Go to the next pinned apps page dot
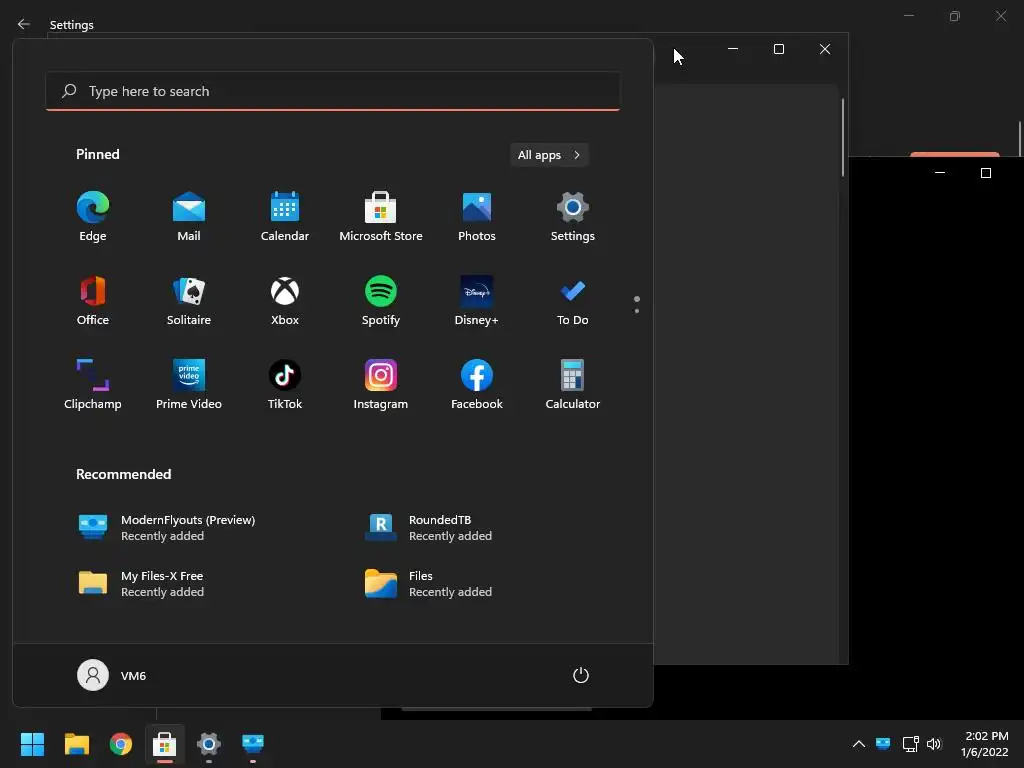This screenshot has height=768, width=1024. (x=637, y=311)
